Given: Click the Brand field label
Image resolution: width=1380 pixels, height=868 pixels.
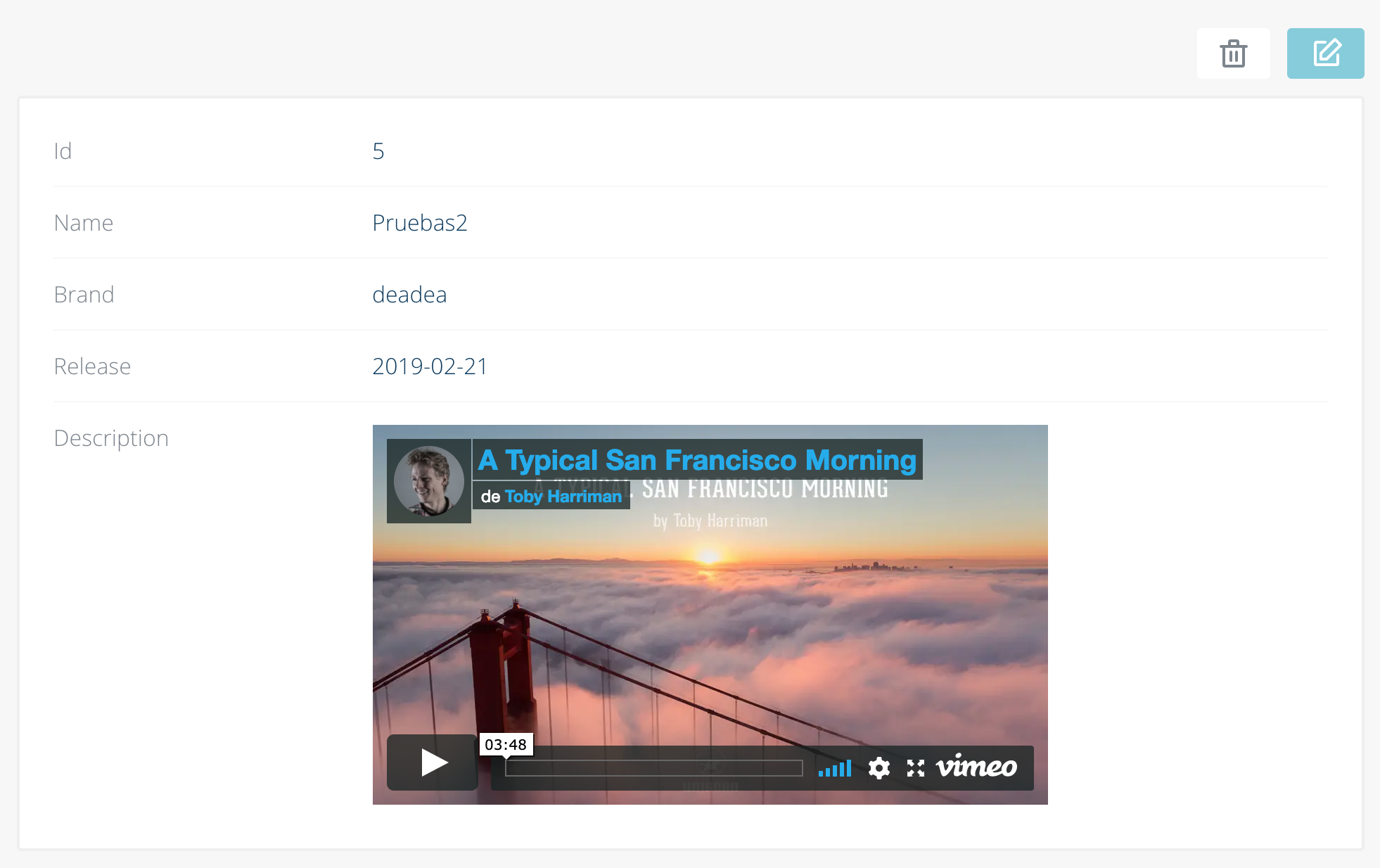Looking at the screenshot, I should (84, 295).
